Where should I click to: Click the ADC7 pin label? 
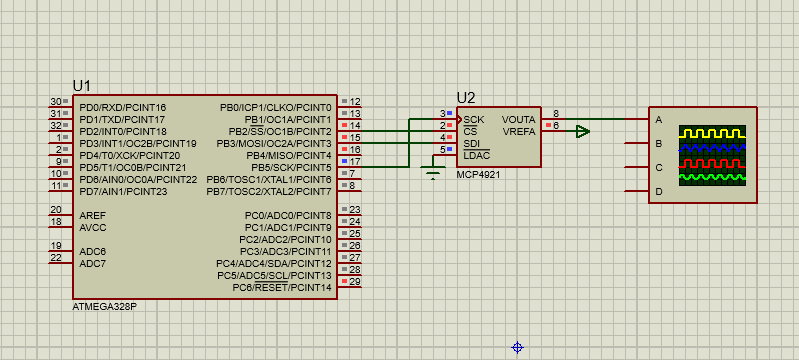[x=93, y=264]
